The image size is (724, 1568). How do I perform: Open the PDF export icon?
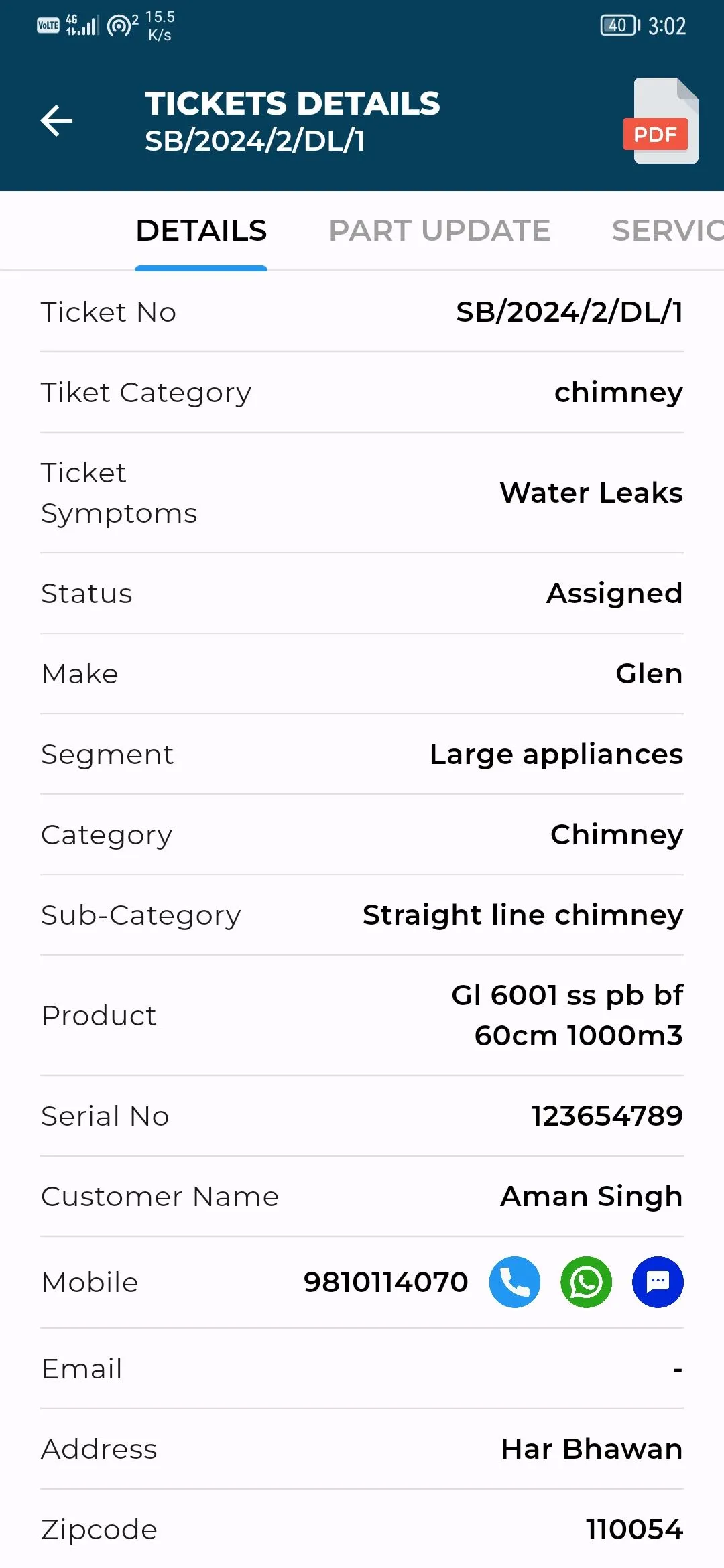[661, 121]
